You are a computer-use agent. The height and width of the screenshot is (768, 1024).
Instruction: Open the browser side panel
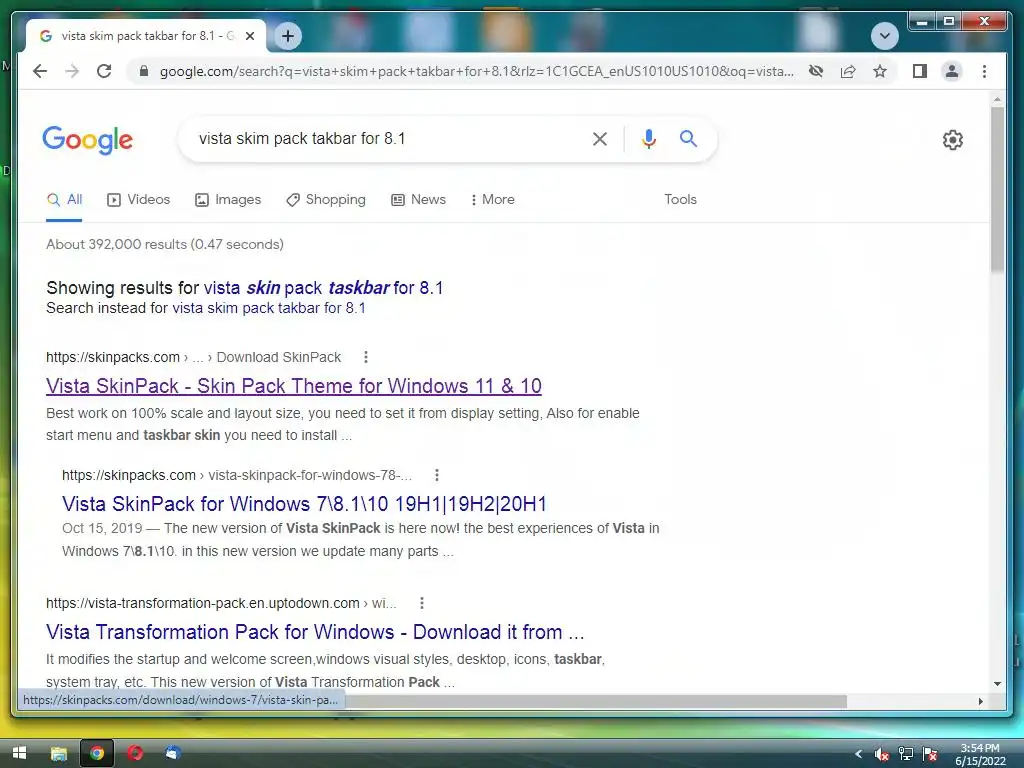(920, 71)
